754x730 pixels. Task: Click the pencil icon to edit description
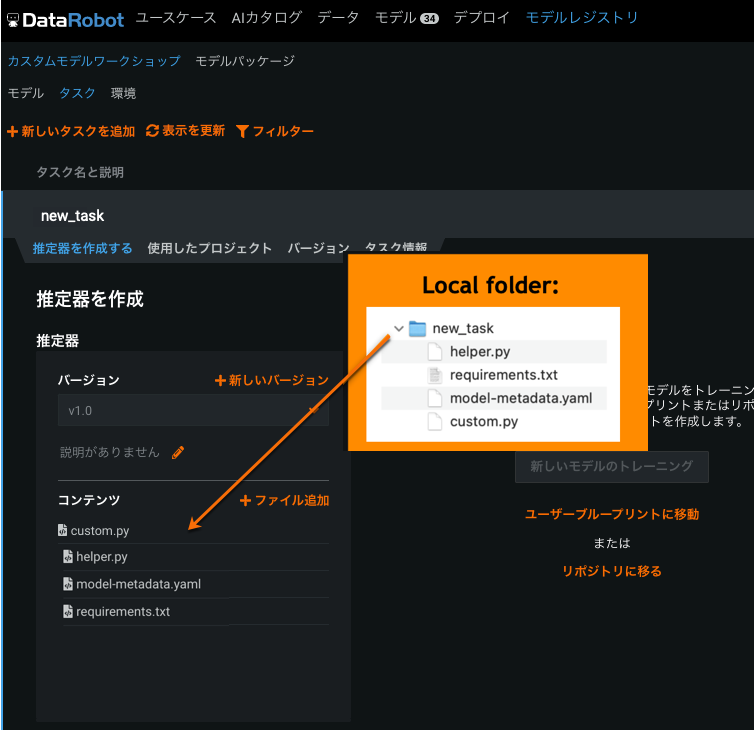coord(178,452)
